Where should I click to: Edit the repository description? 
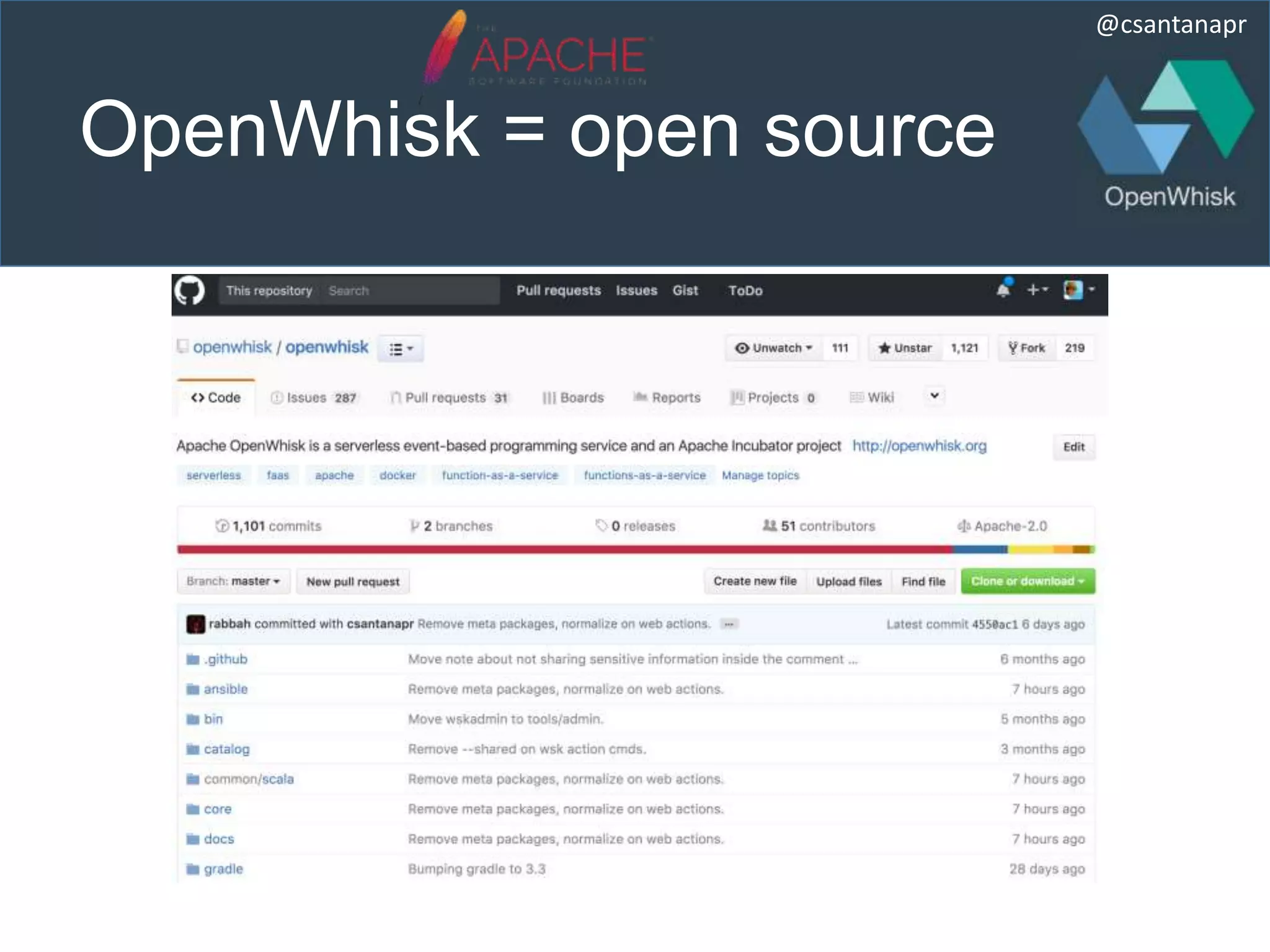coord(1074,447)
